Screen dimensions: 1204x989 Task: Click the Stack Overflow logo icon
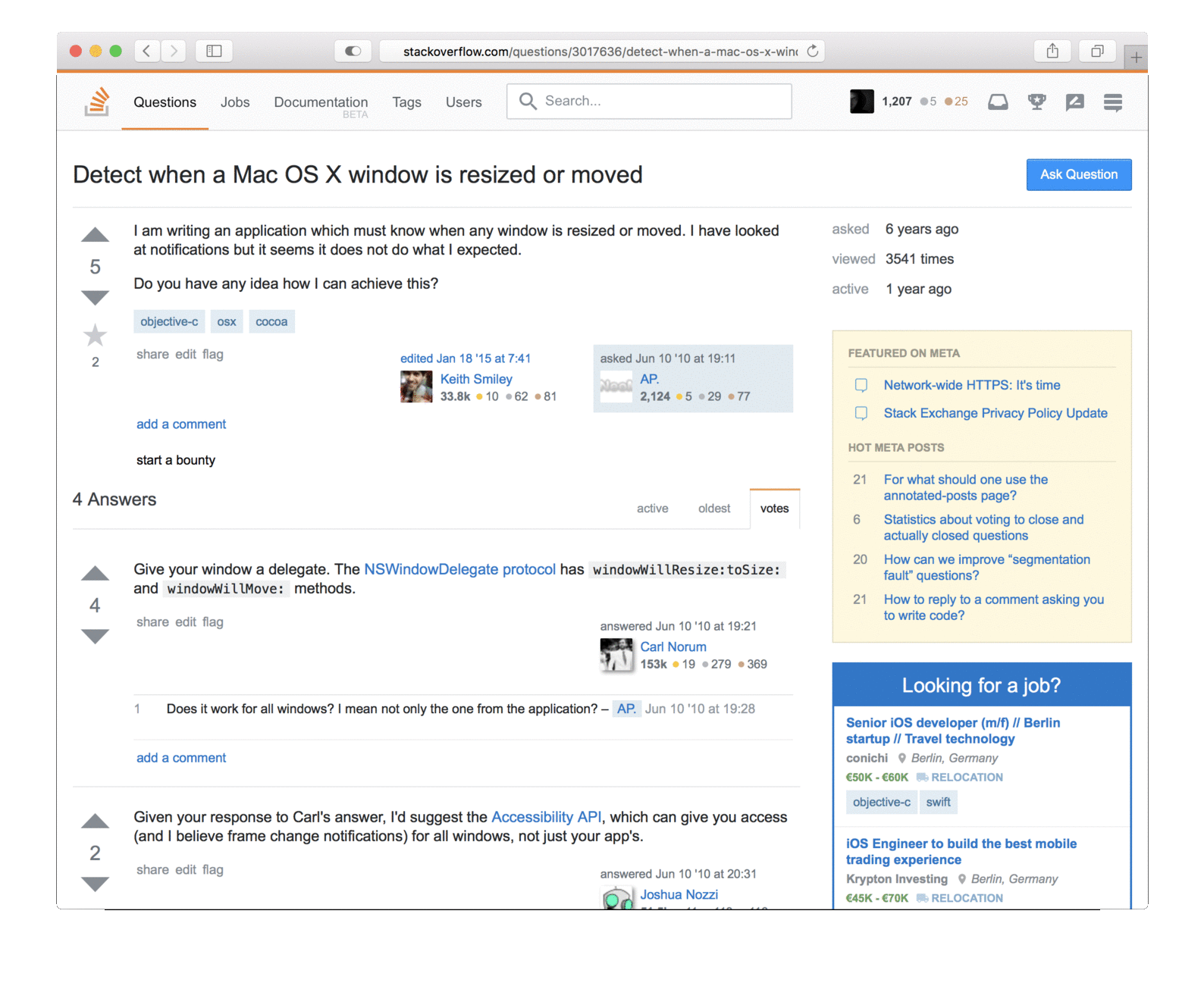[97, 102]
